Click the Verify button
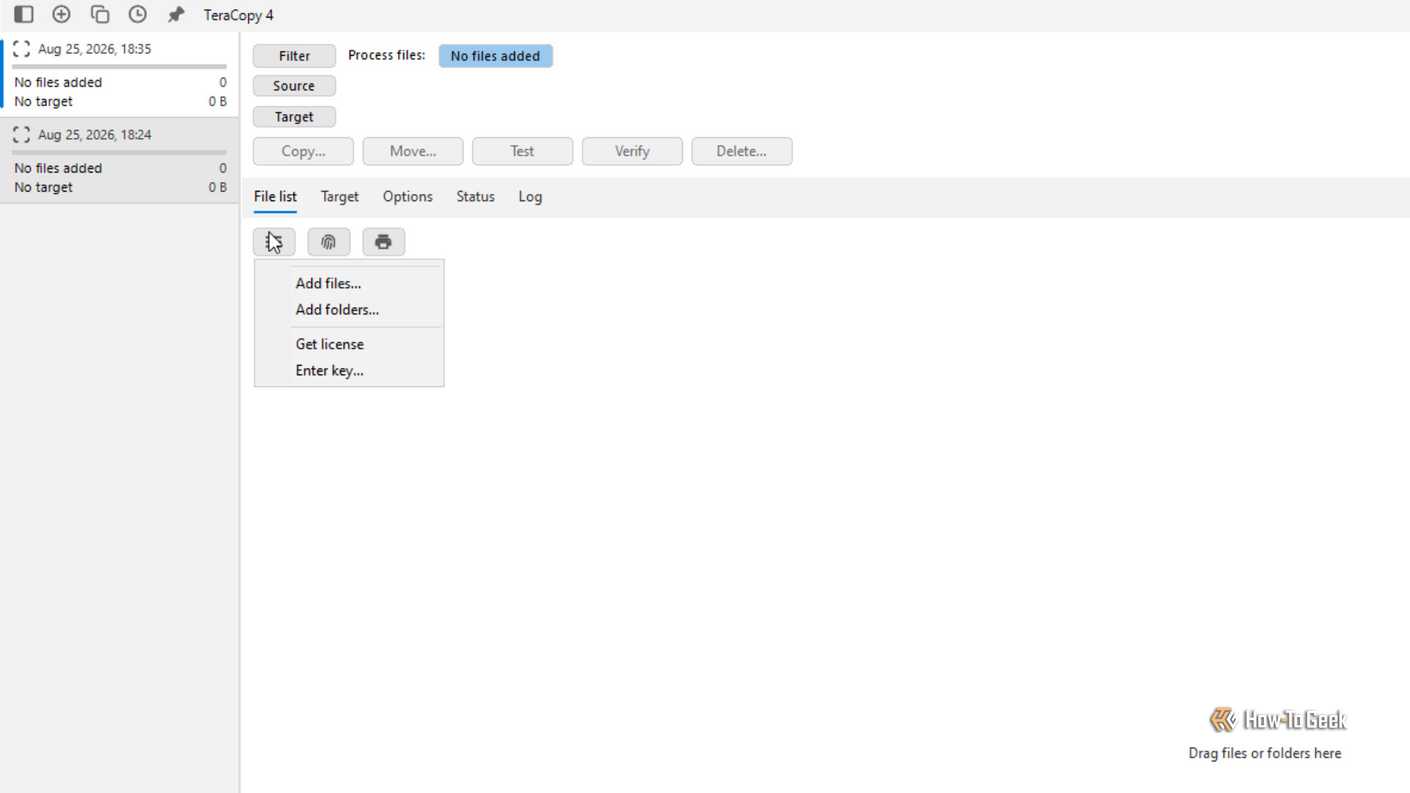Image resolution: width=1410 pixels, height=793 pixels. 632,151
